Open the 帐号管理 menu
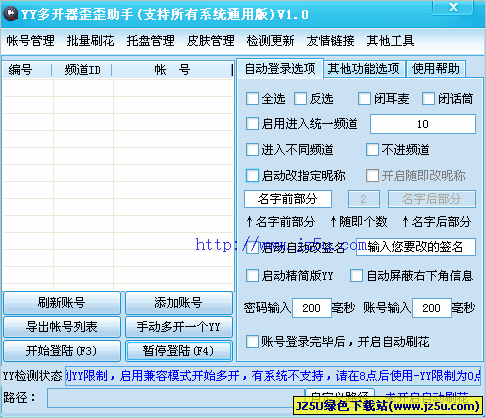The image size is (486, 418). point(30,41)
